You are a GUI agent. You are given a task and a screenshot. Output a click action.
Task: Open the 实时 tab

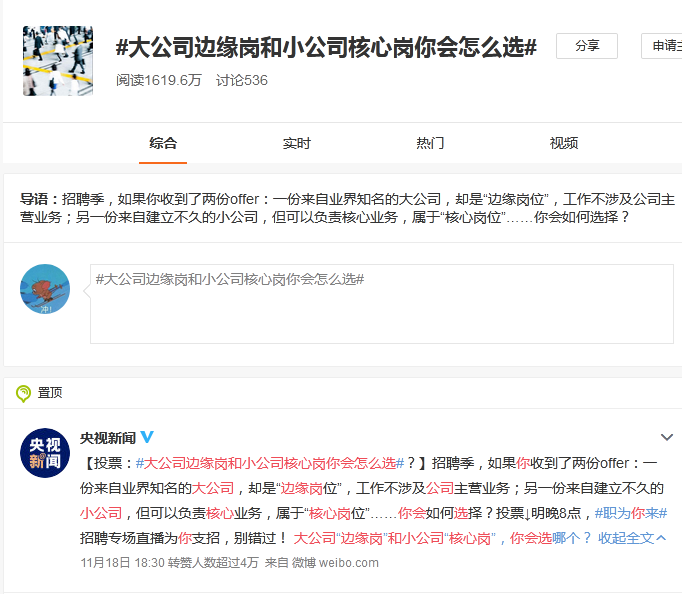[297, 143]
